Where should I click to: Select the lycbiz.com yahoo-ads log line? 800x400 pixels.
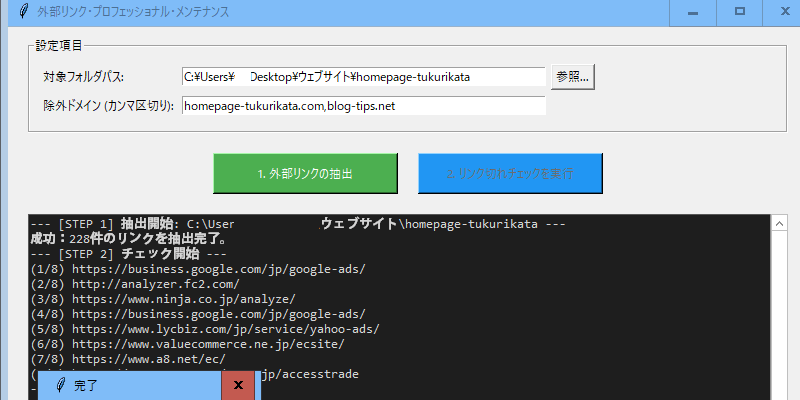tap(205, 329)
